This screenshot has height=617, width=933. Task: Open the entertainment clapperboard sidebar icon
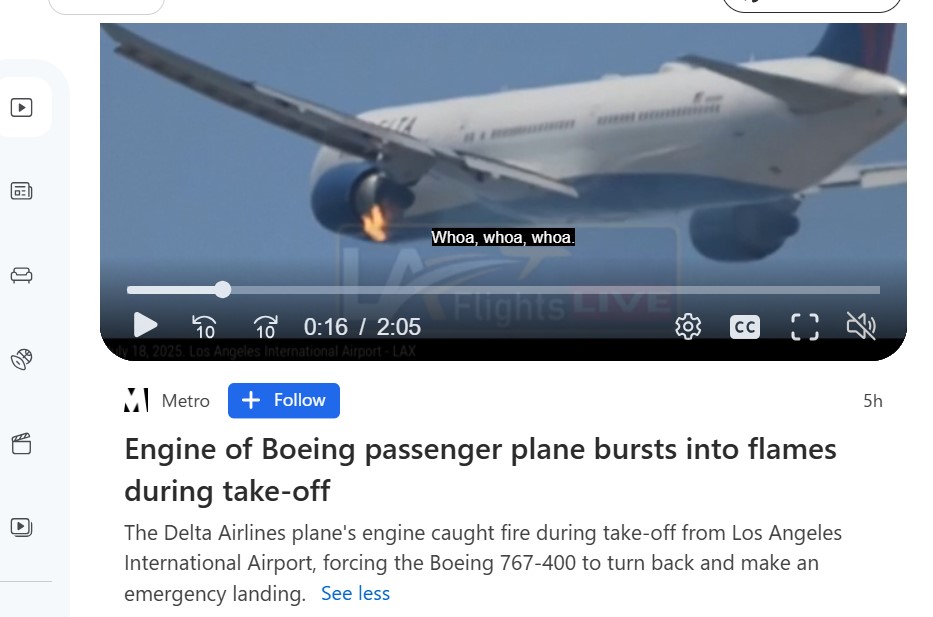click(x=21, y=443)
